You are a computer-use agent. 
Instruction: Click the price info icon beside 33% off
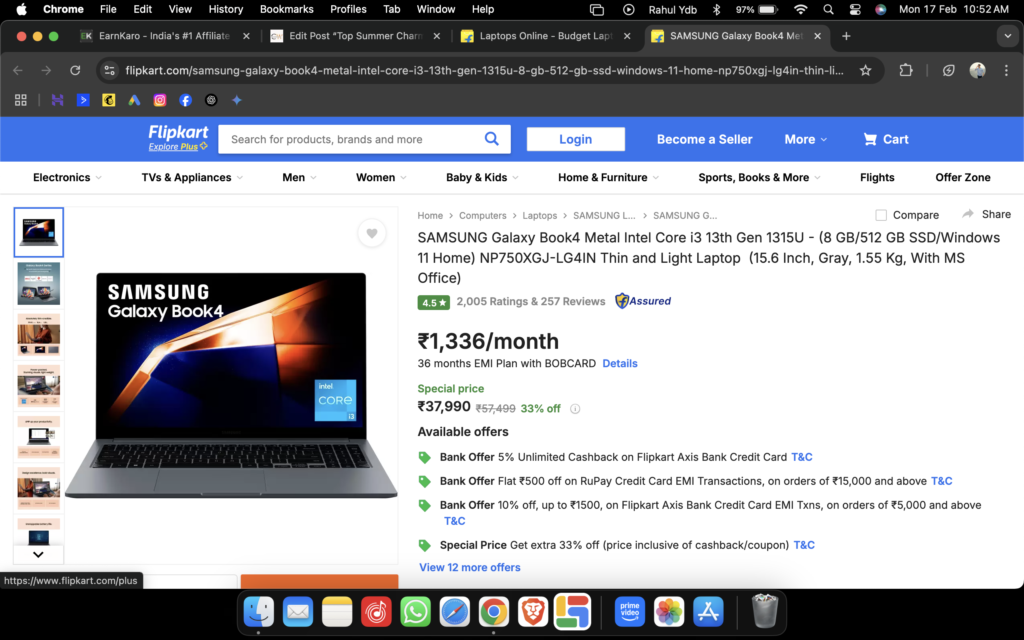[575, 409]
